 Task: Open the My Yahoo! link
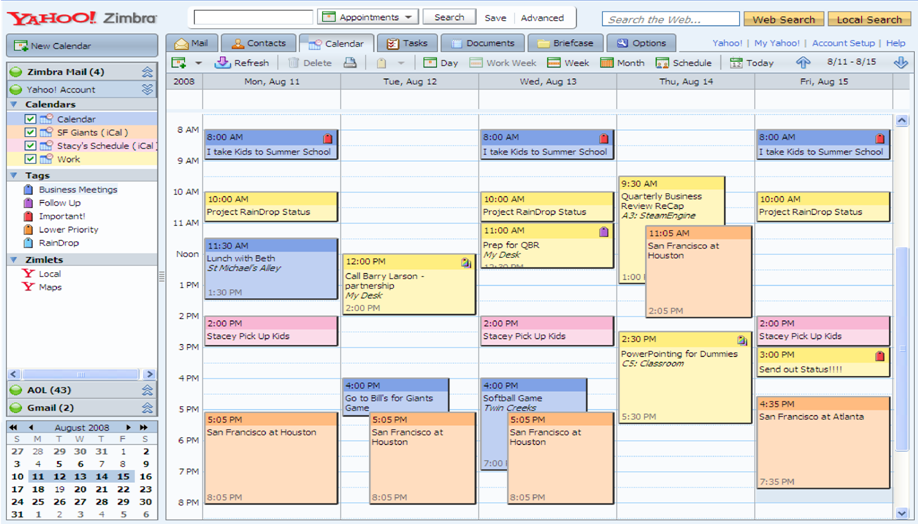click(x=777, y=43)
